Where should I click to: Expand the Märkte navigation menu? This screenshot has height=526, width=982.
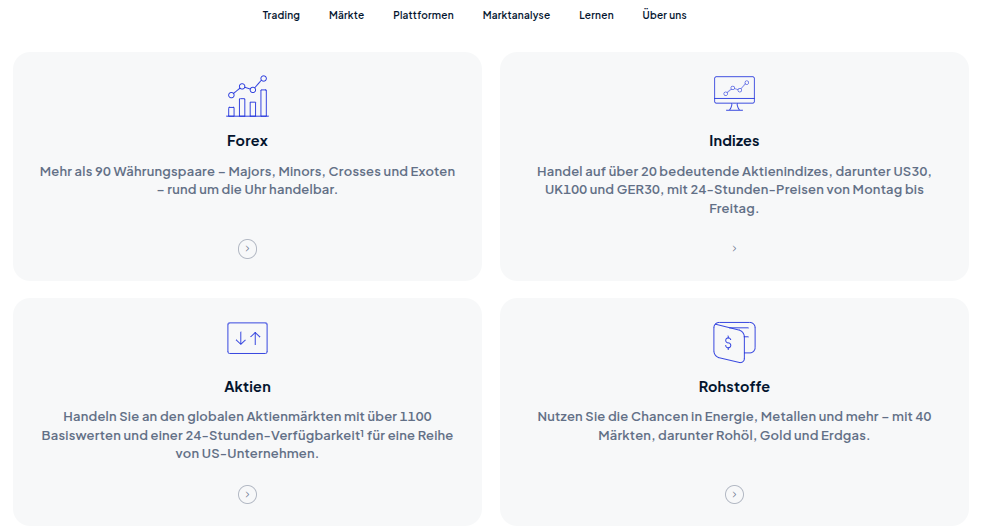[346, 15]
